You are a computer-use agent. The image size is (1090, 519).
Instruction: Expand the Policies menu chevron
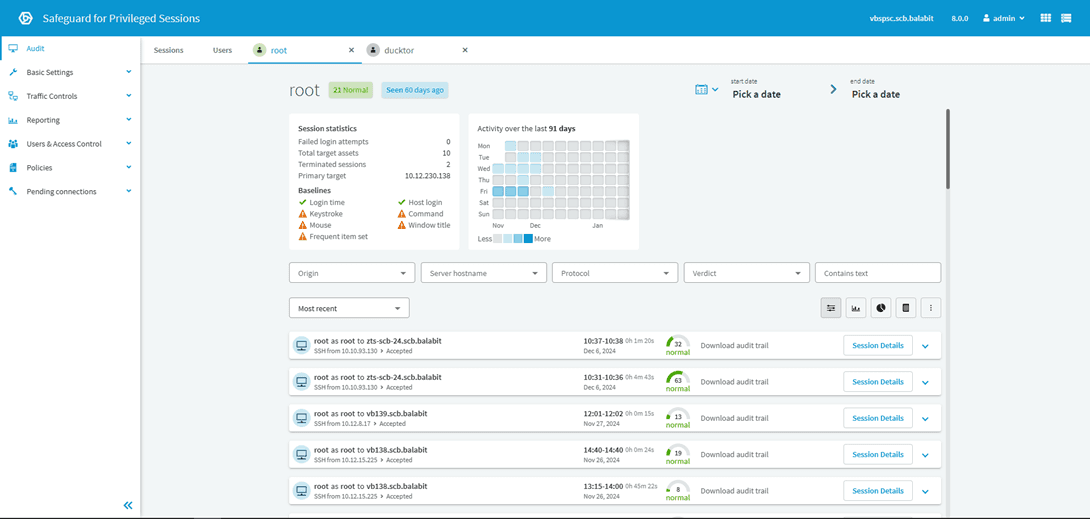pos(129,167)
